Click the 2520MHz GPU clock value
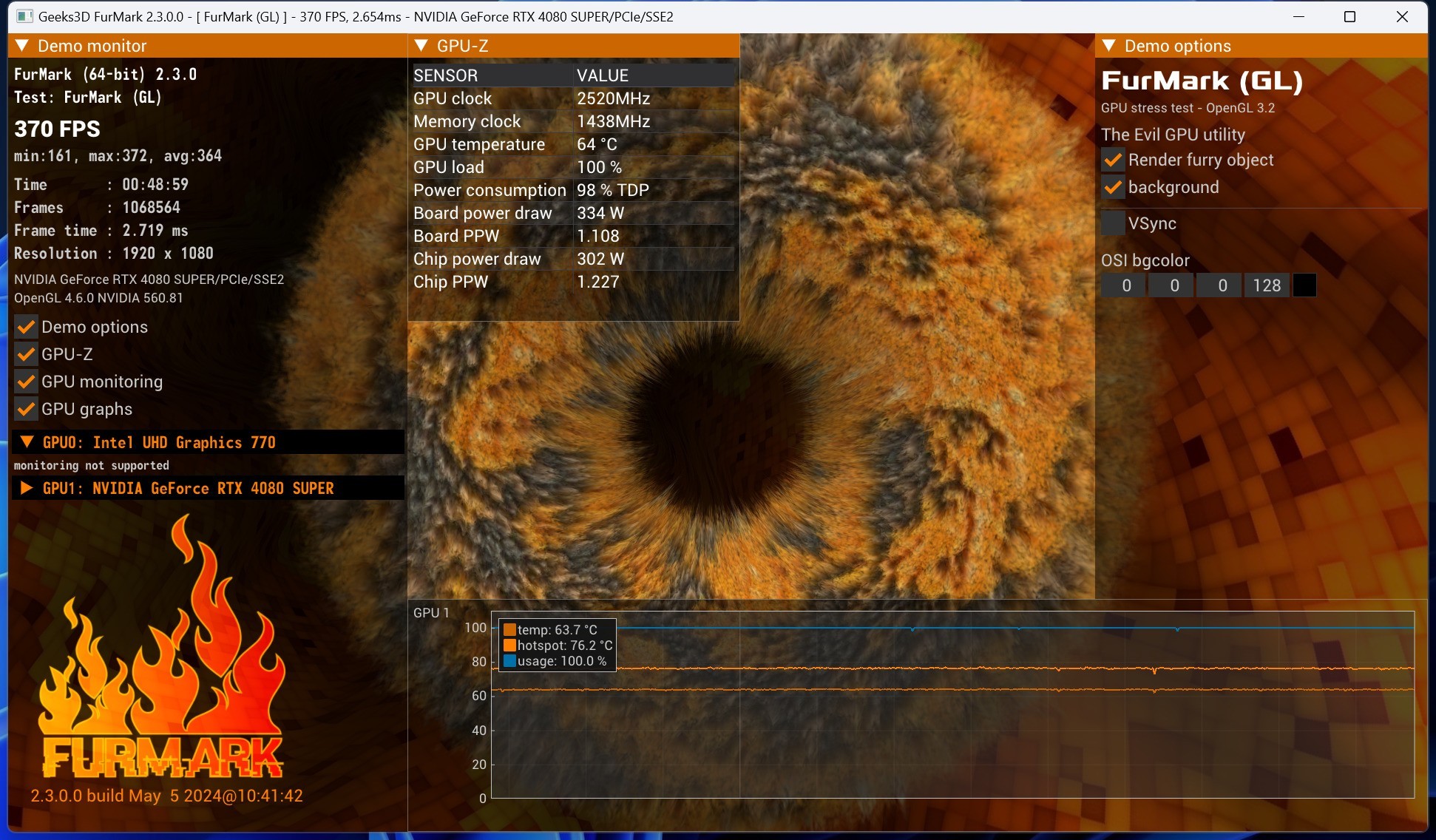1436x840 pixels. [x=614, y=98]
